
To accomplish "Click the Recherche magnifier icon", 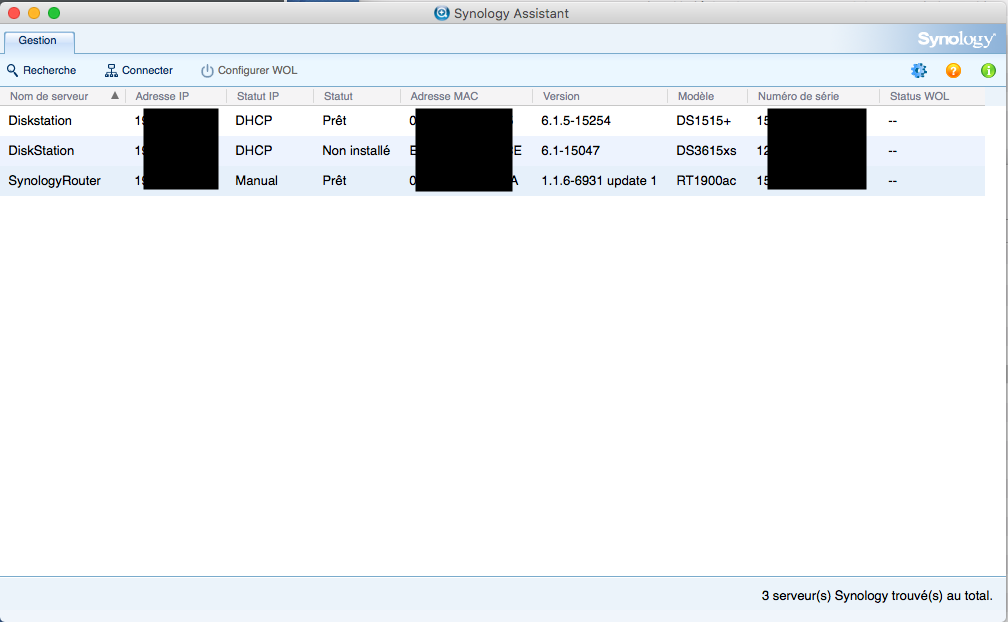I will click(12, 70).
